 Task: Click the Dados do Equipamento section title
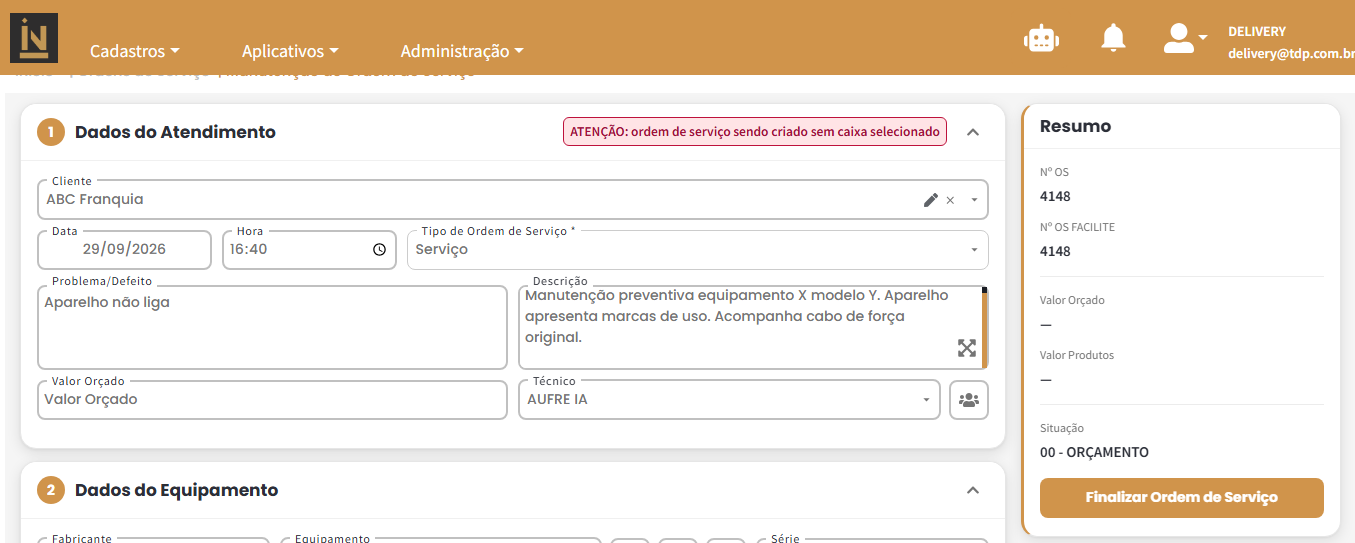176,490
